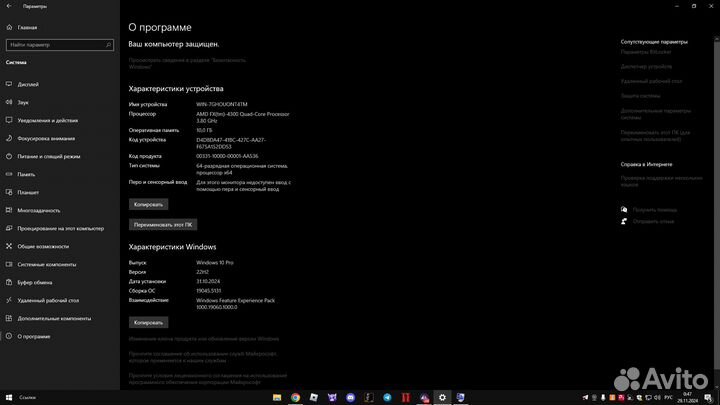Viewport: 720px width, 405px height.
Task: Copy Windows specifications with lower Копировать
Action: [148, 323]
